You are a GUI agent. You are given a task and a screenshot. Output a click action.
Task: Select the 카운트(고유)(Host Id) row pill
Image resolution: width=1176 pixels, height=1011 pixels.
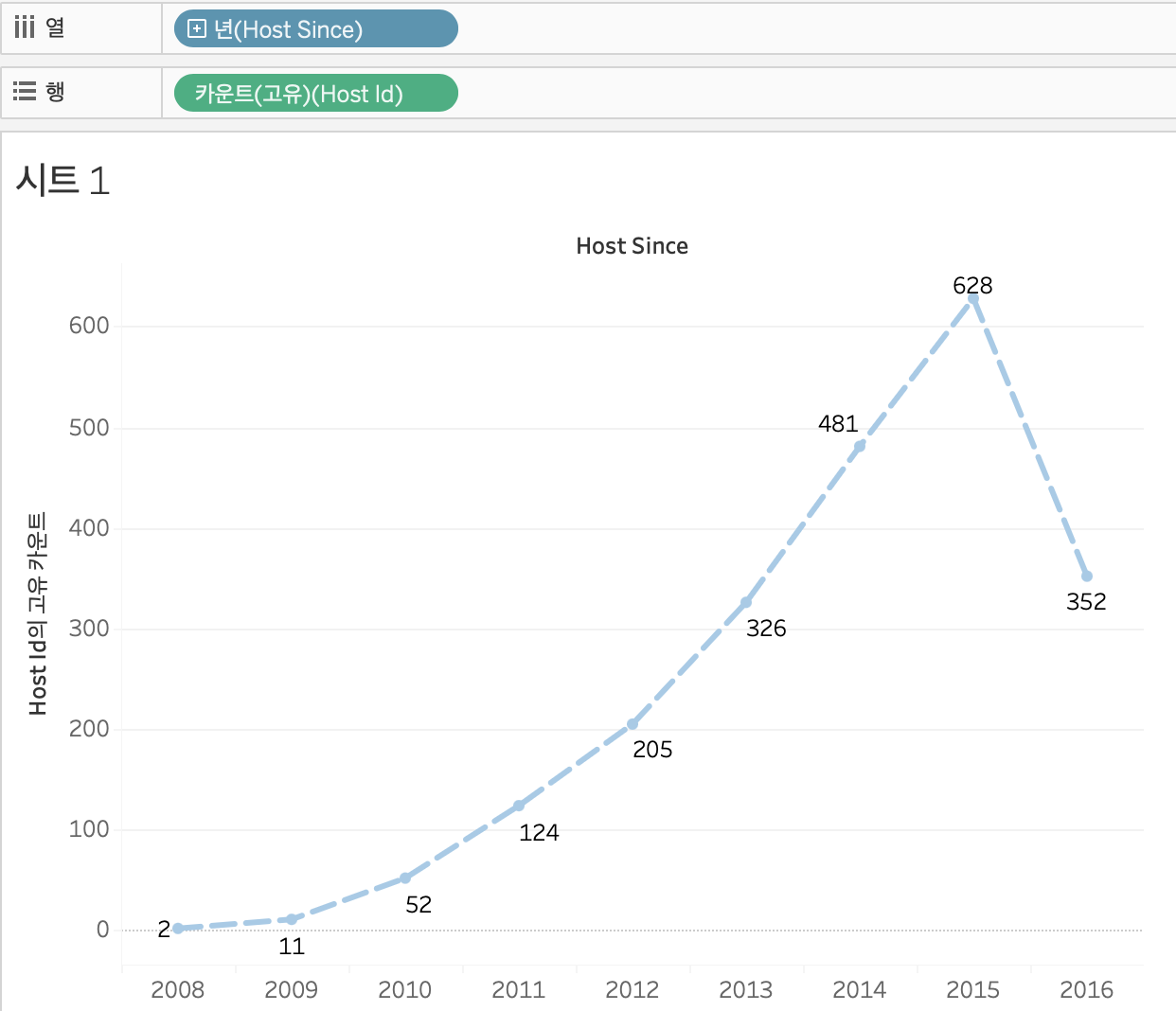[316, 94]
